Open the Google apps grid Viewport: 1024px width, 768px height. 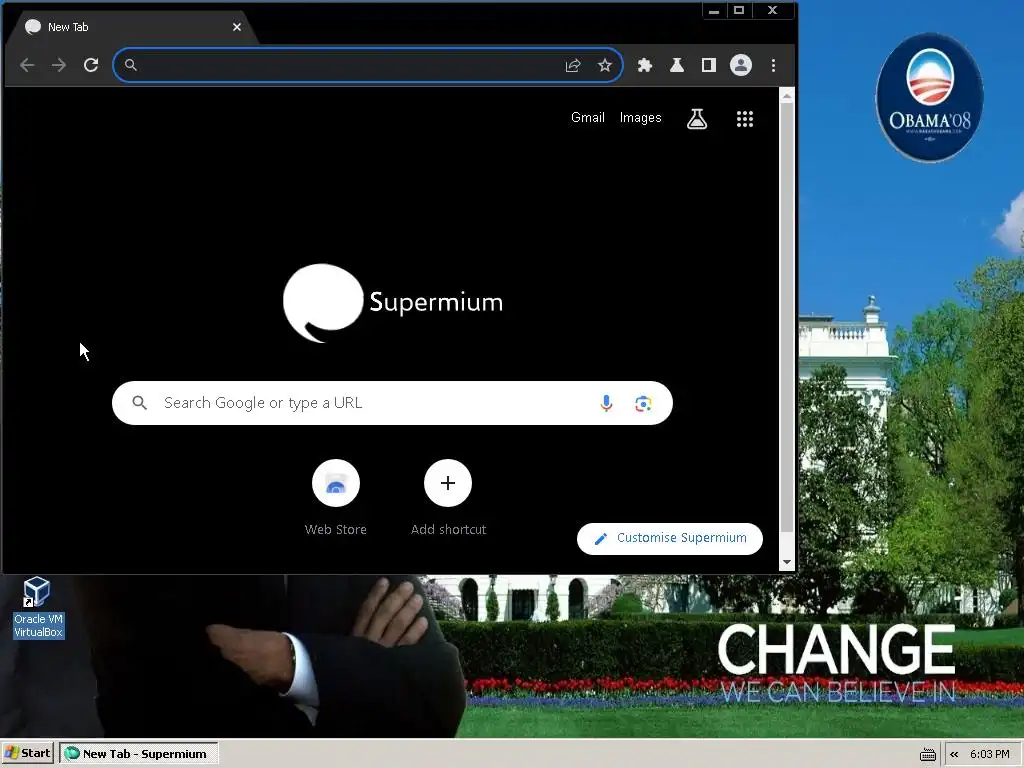click(744, 119)
